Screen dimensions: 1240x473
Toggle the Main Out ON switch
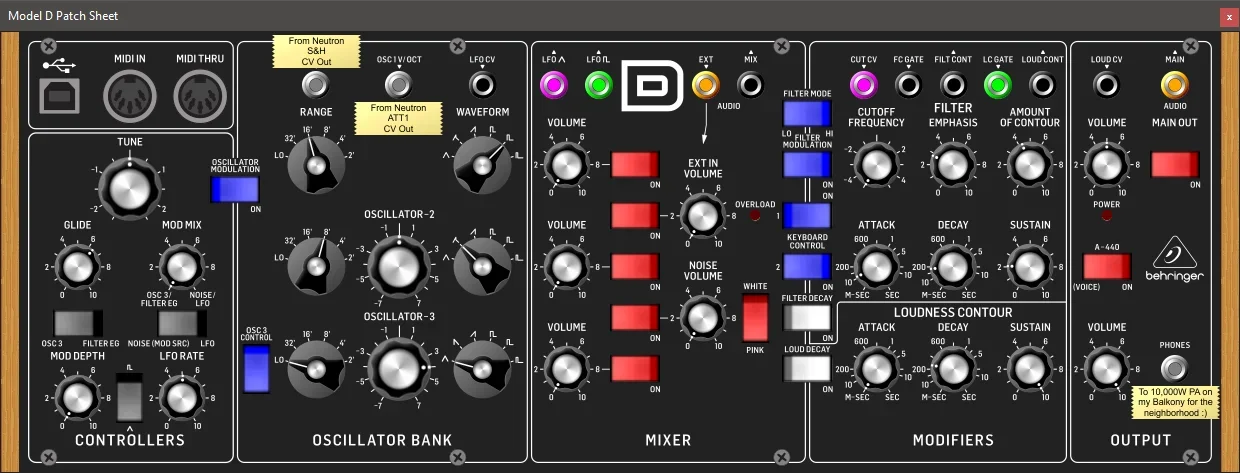point(1175,164)
